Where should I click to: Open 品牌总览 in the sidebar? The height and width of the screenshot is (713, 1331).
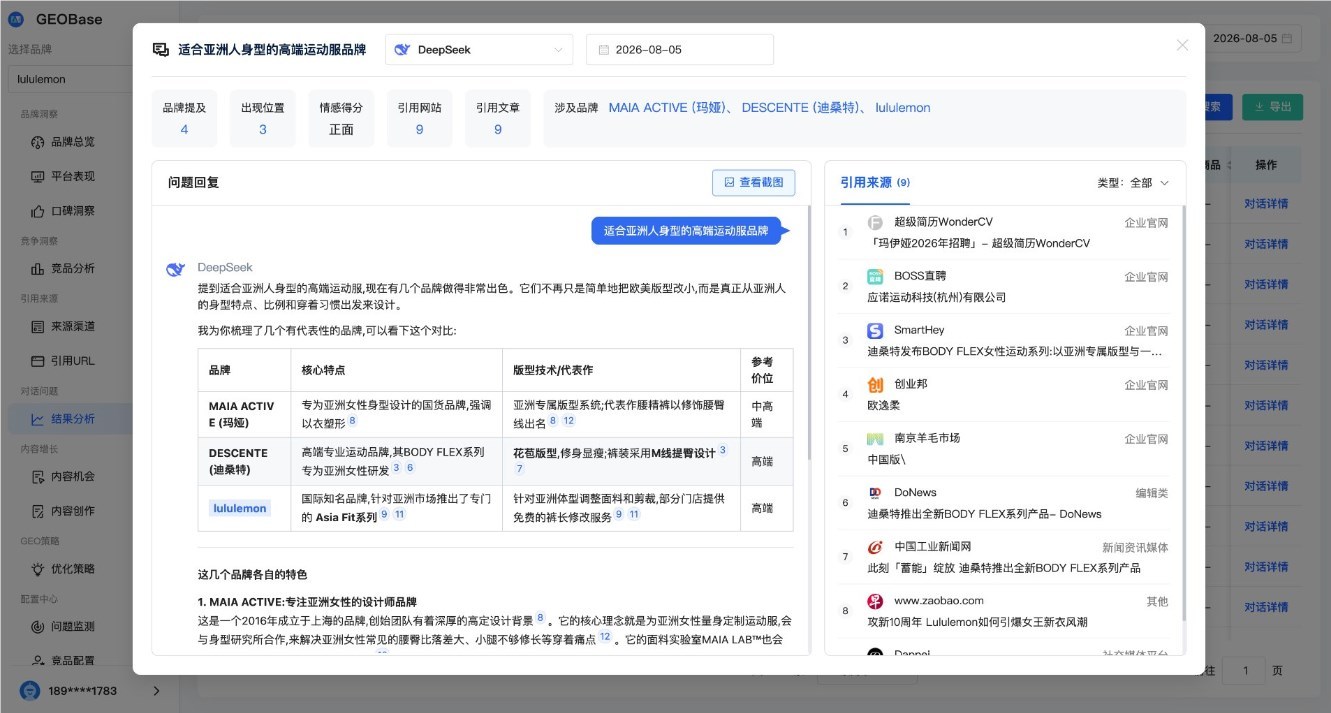[72, 141]
